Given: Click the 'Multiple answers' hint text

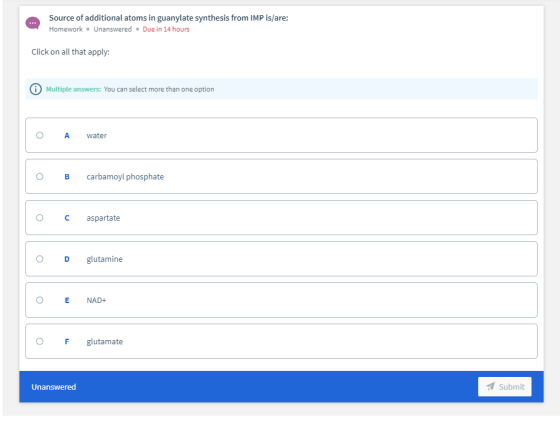Looking at the screenshot, I should [x=73, y=89].
